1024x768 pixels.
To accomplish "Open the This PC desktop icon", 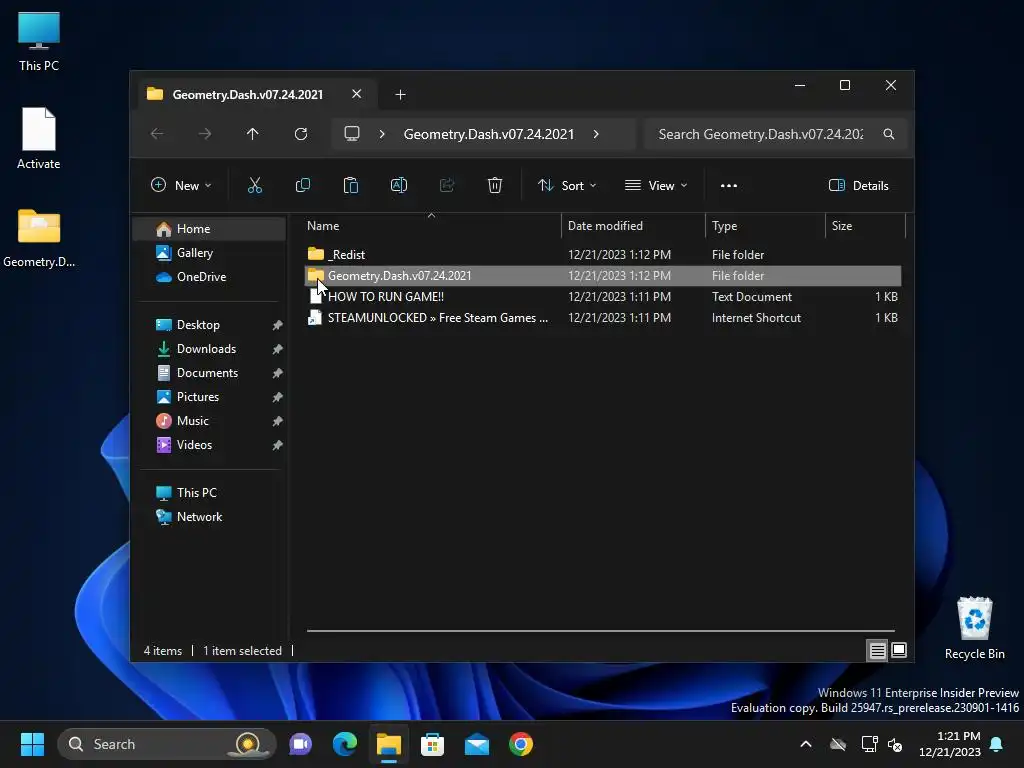I will coord(39,41).
